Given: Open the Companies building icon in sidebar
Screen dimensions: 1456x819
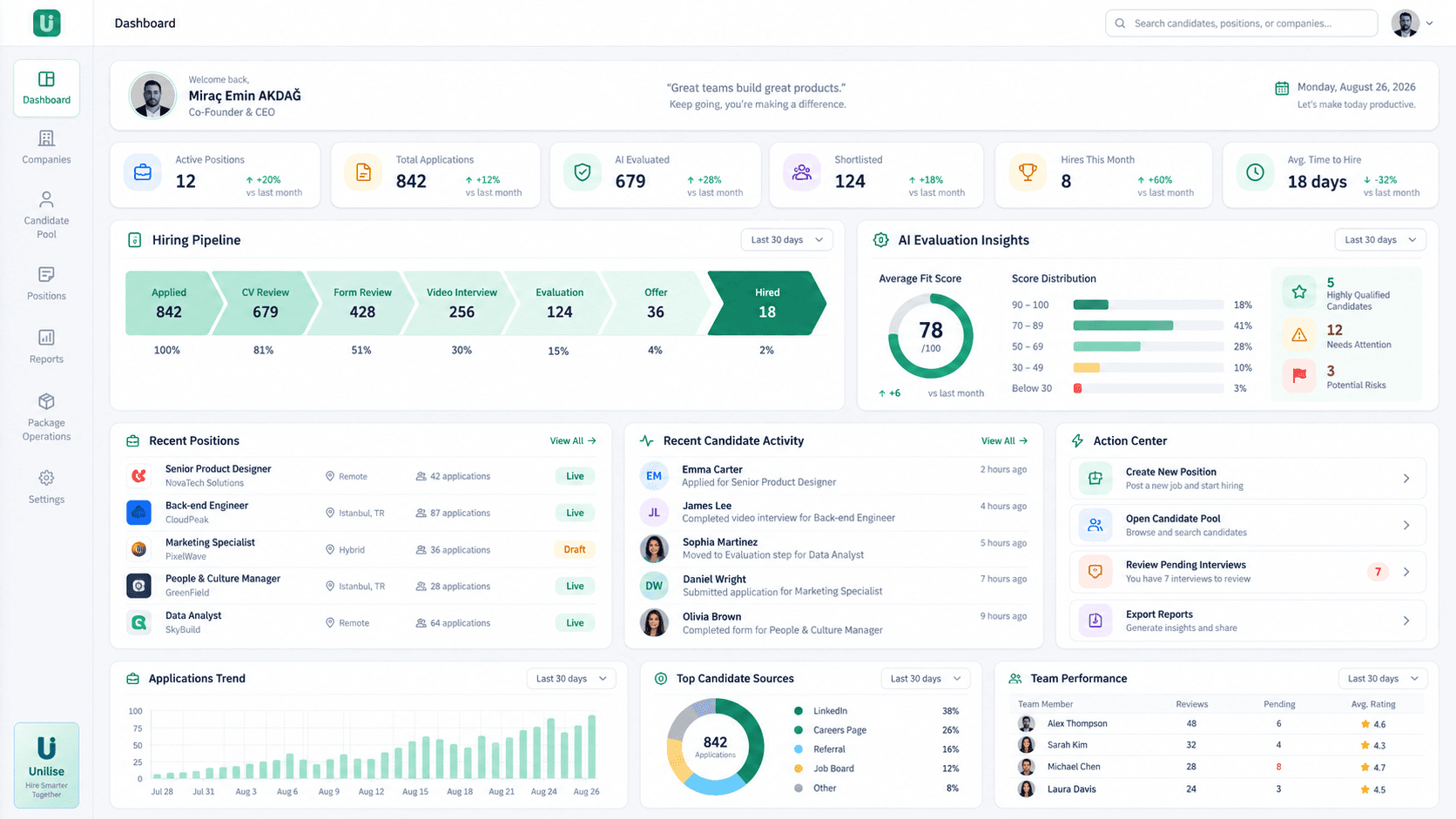Looking at the screenshot, I should pos(46,138).
